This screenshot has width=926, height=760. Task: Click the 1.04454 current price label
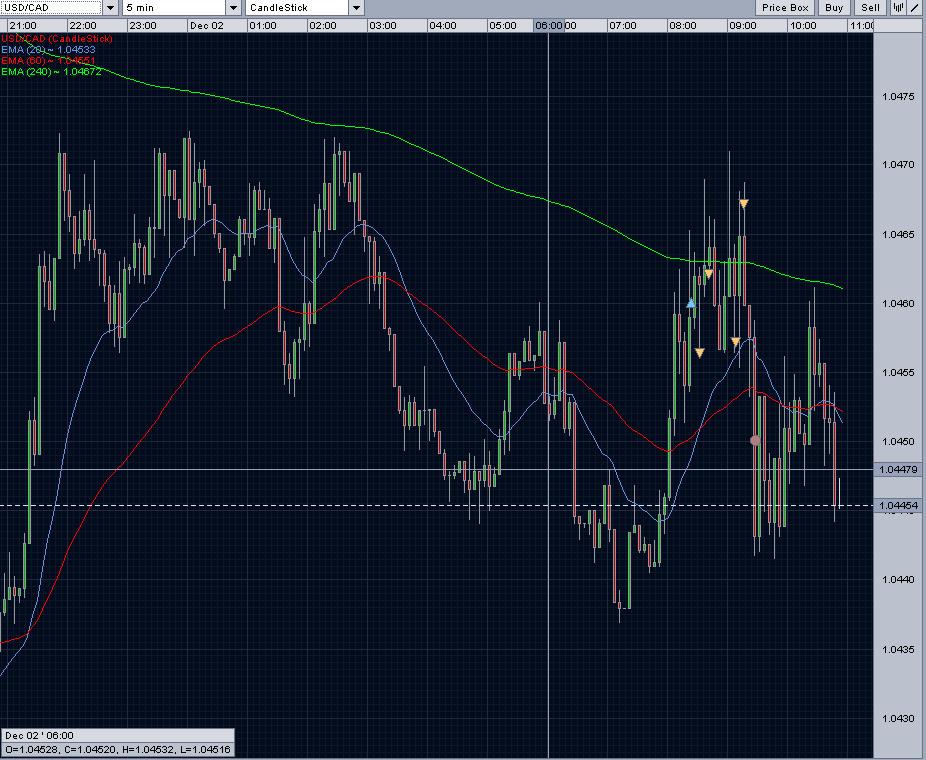pos(898,506)
